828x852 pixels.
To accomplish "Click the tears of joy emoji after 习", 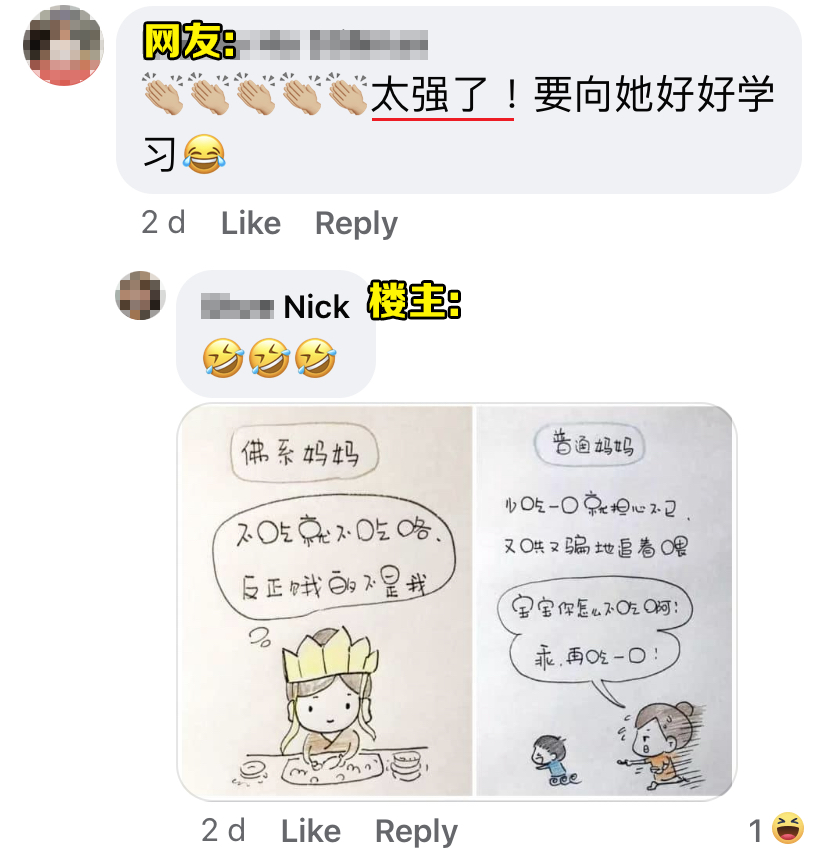I will (x=204, y=154).
